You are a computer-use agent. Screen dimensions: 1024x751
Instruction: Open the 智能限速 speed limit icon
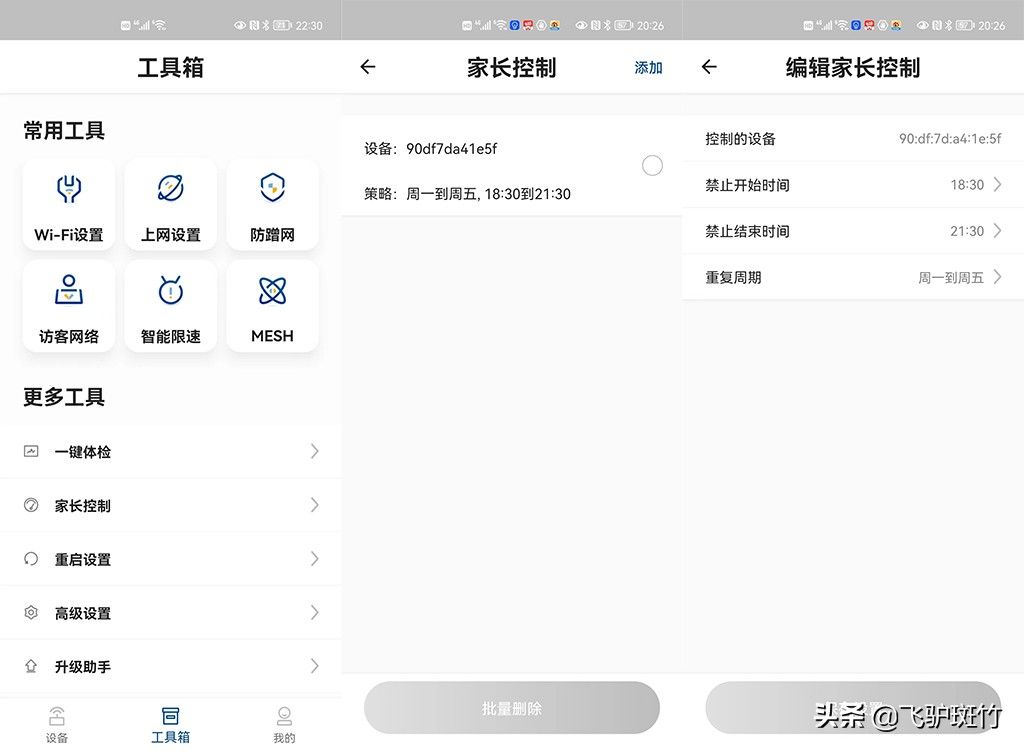tap(170, 290)
